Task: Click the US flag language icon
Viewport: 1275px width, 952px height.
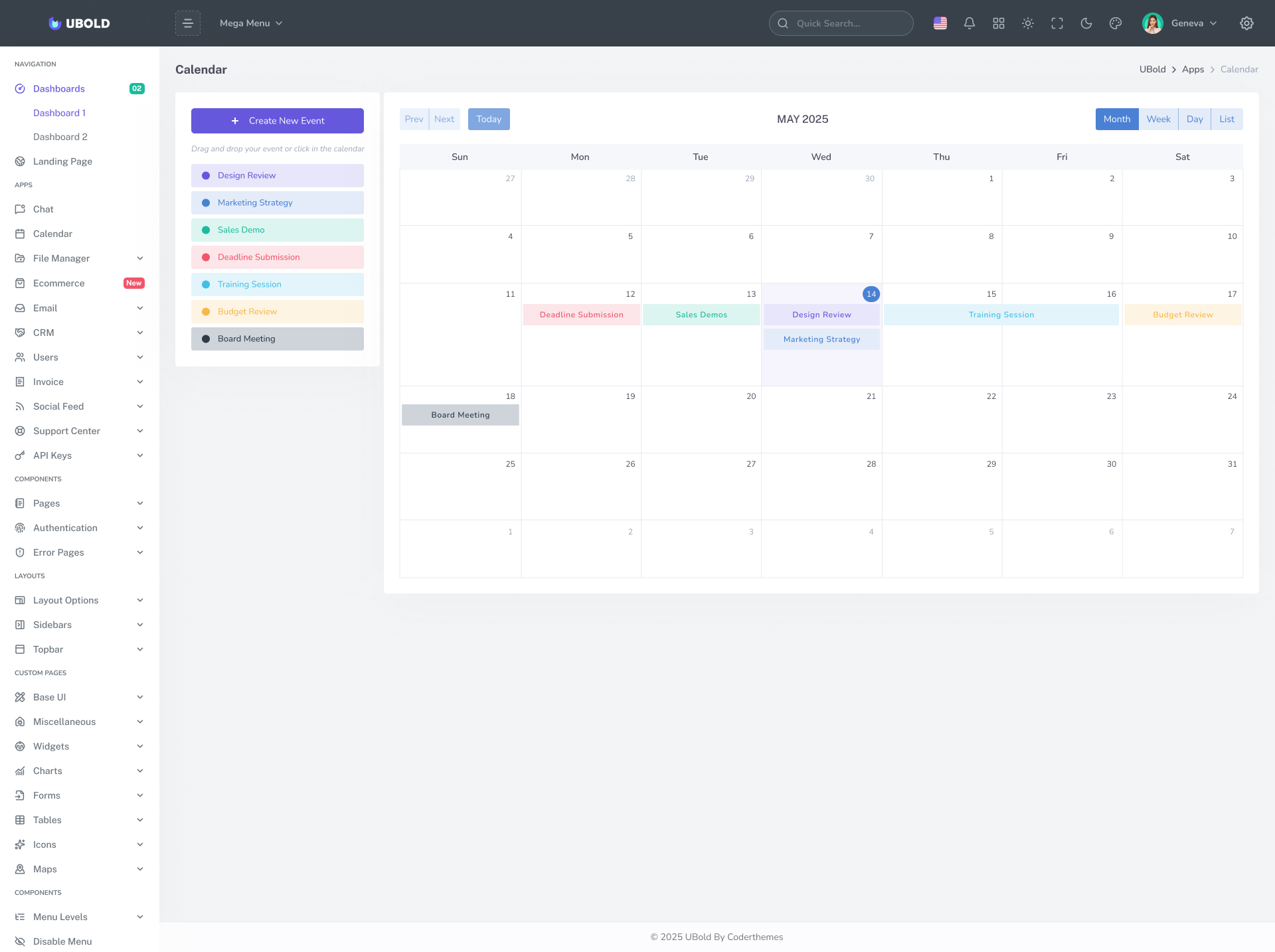Action: pos(940,23)
